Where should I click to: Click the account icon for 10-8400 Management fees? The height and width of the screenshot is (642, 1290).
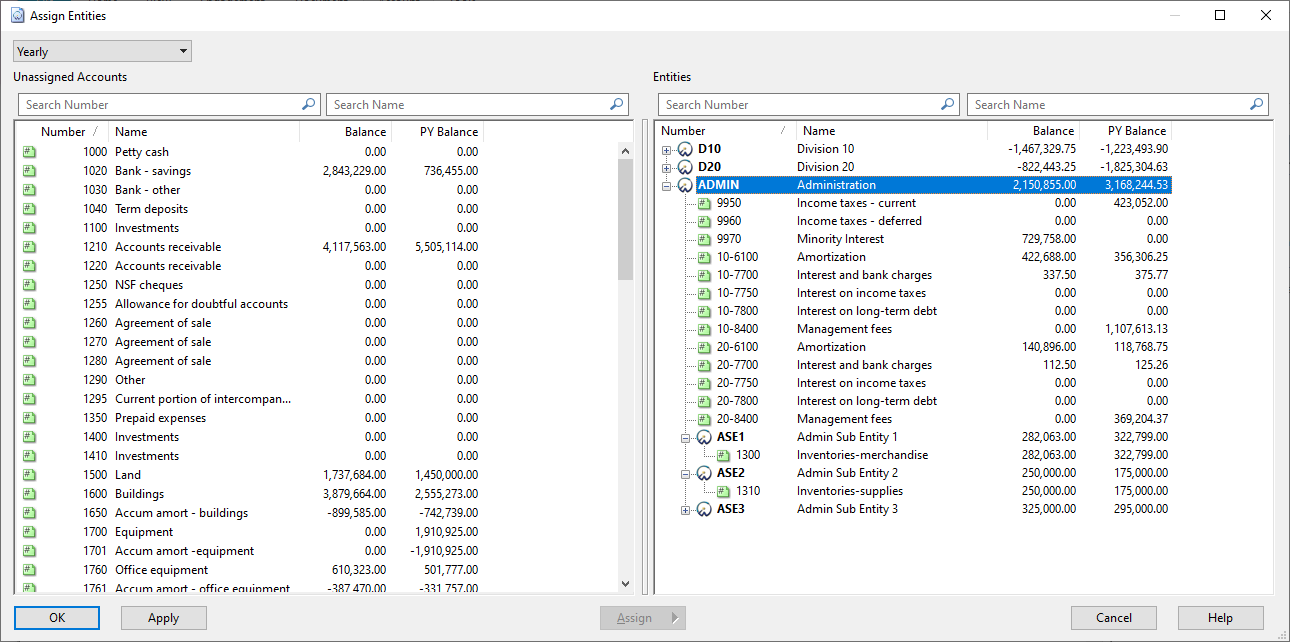704,329
